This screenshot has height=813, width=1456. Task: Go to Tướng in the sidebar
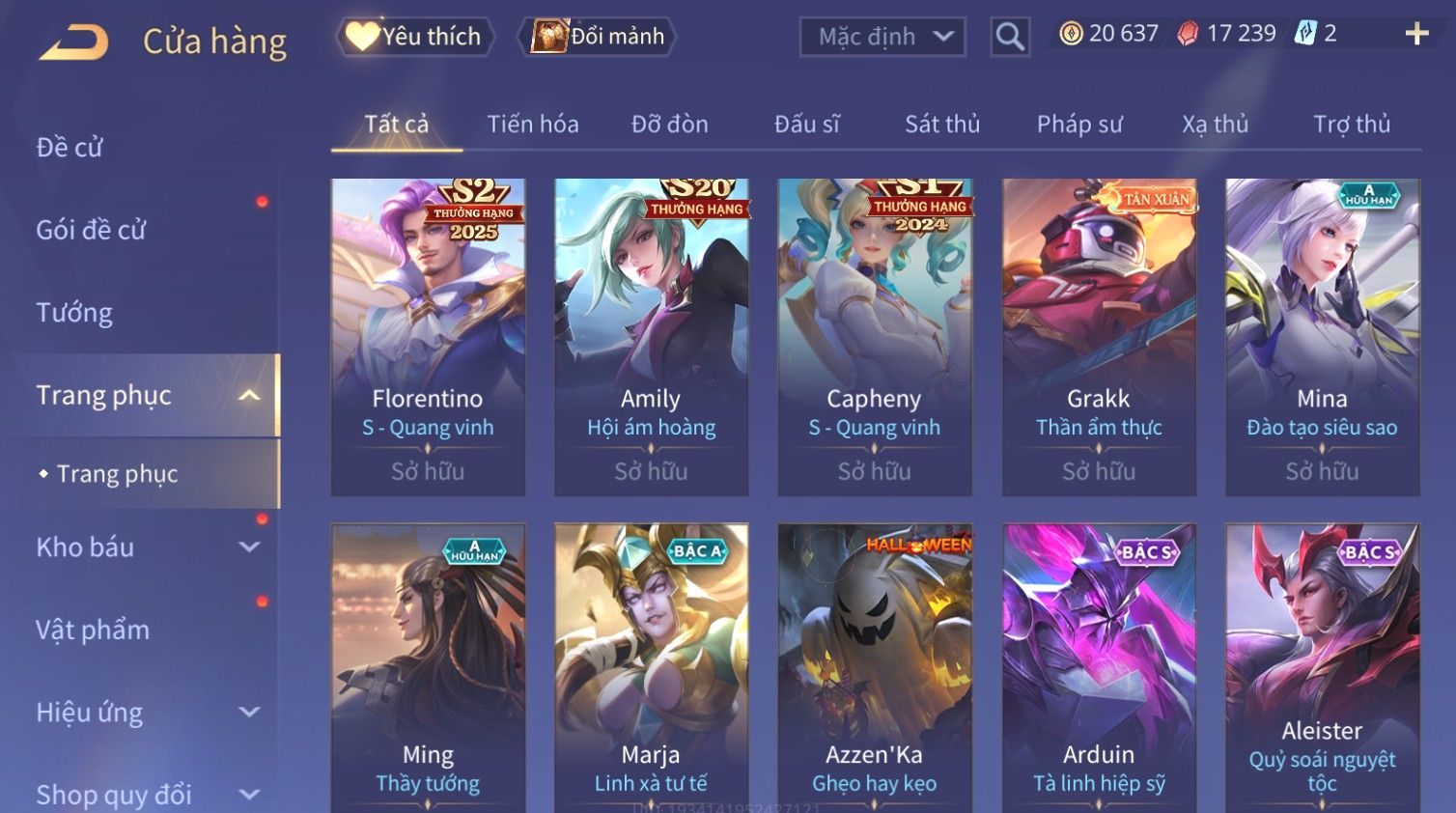pyautogui.click(x=74, y=313)
